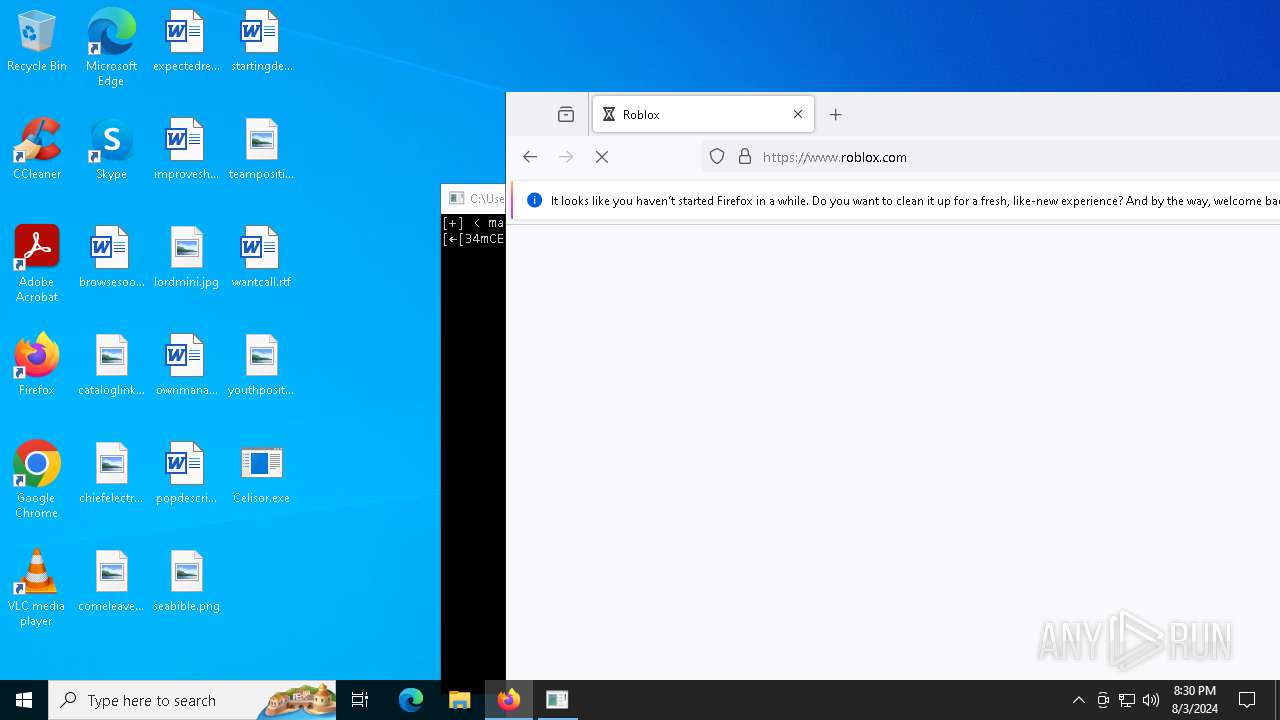
Task: Select lordmini.jpg image file
Action: point(186,258)
